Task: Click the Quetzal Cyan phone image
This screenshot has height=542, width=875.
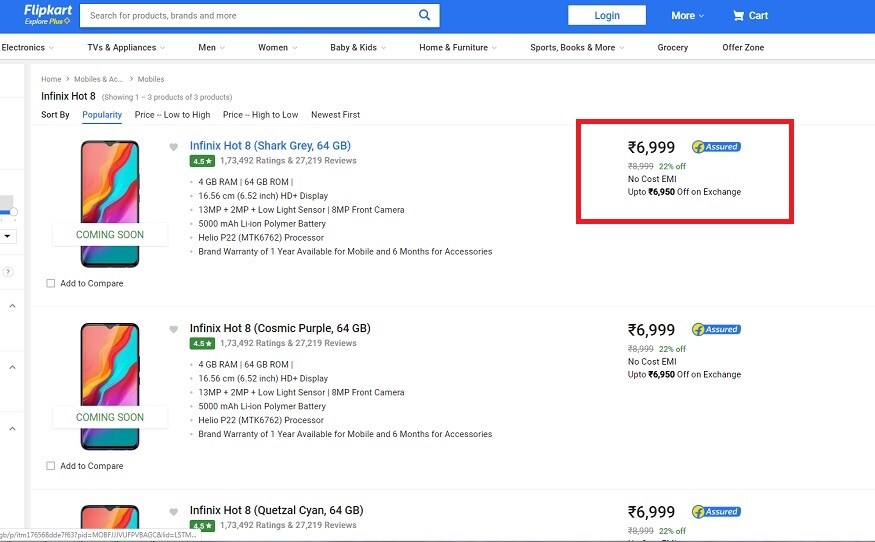Action: point(110,517)
